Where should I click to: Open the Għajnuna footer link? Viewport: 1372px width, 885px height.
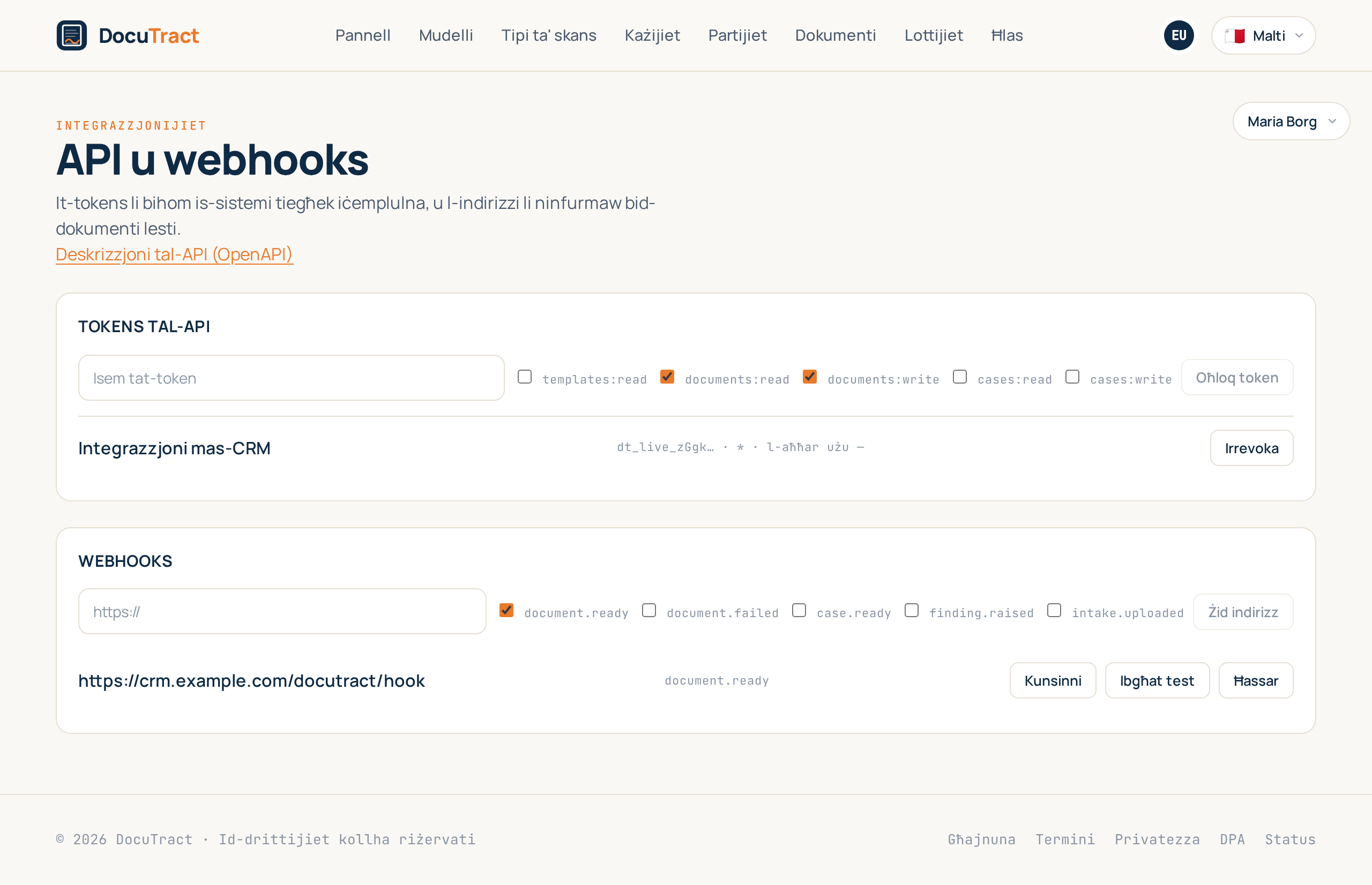coord(981,839)
